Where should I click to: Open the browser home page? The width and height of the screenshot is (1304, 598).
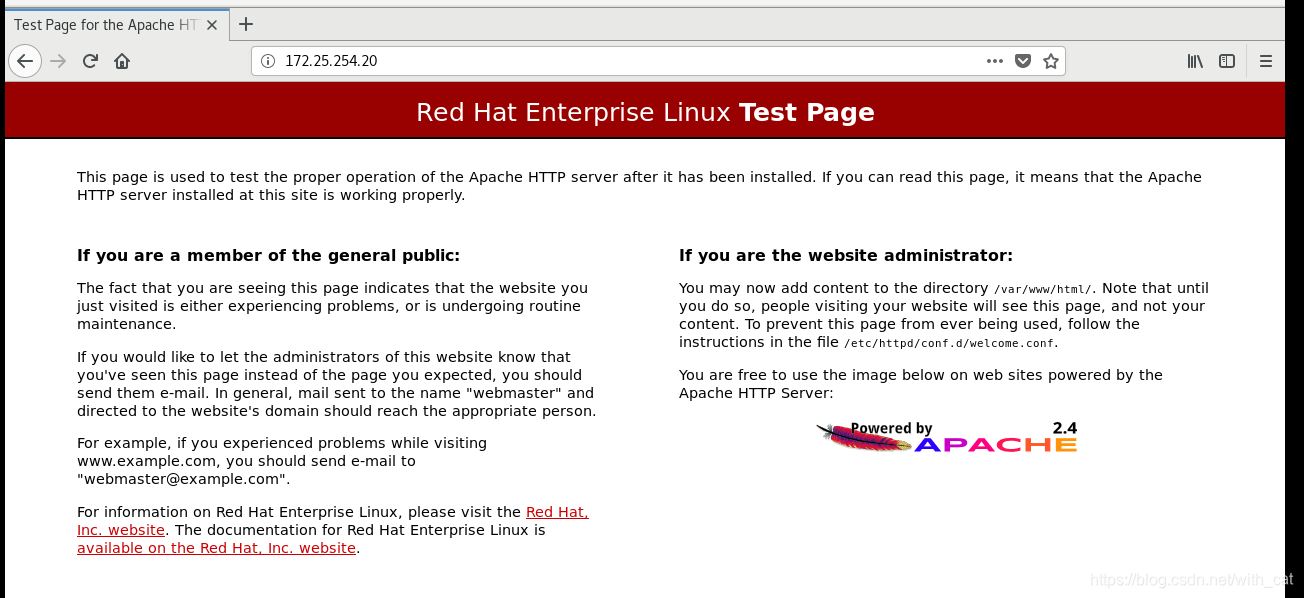click(x=122, y=61)
